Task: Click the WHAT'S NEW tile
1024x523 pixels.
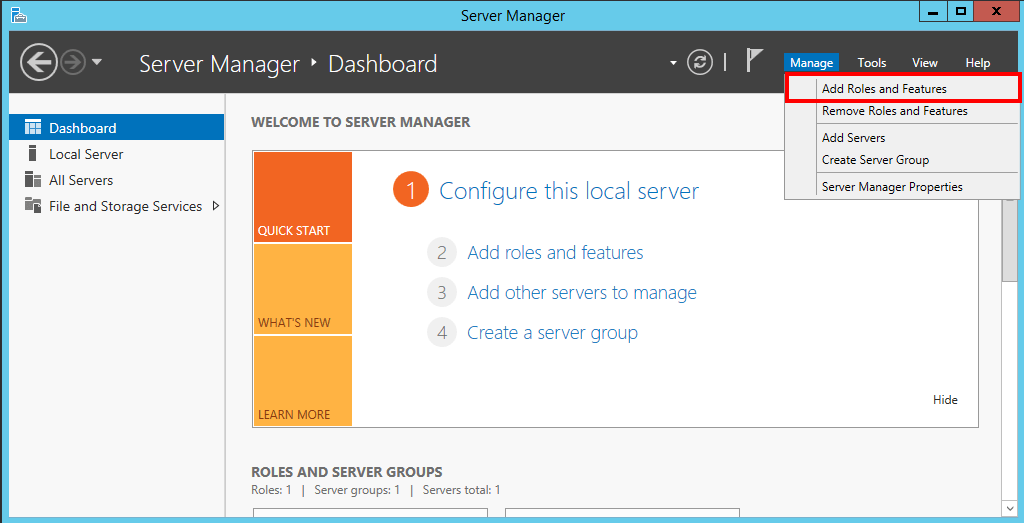Action: 303,289
